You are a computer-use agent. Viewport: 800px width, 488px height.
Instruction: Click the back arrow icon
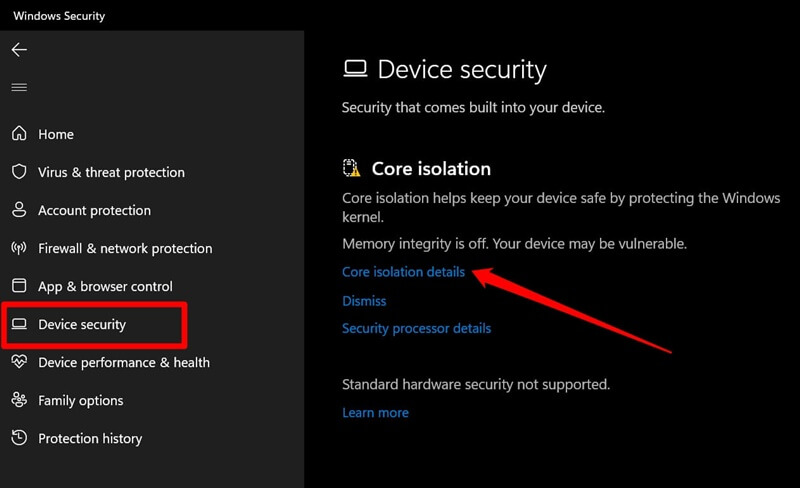(19, 49)
